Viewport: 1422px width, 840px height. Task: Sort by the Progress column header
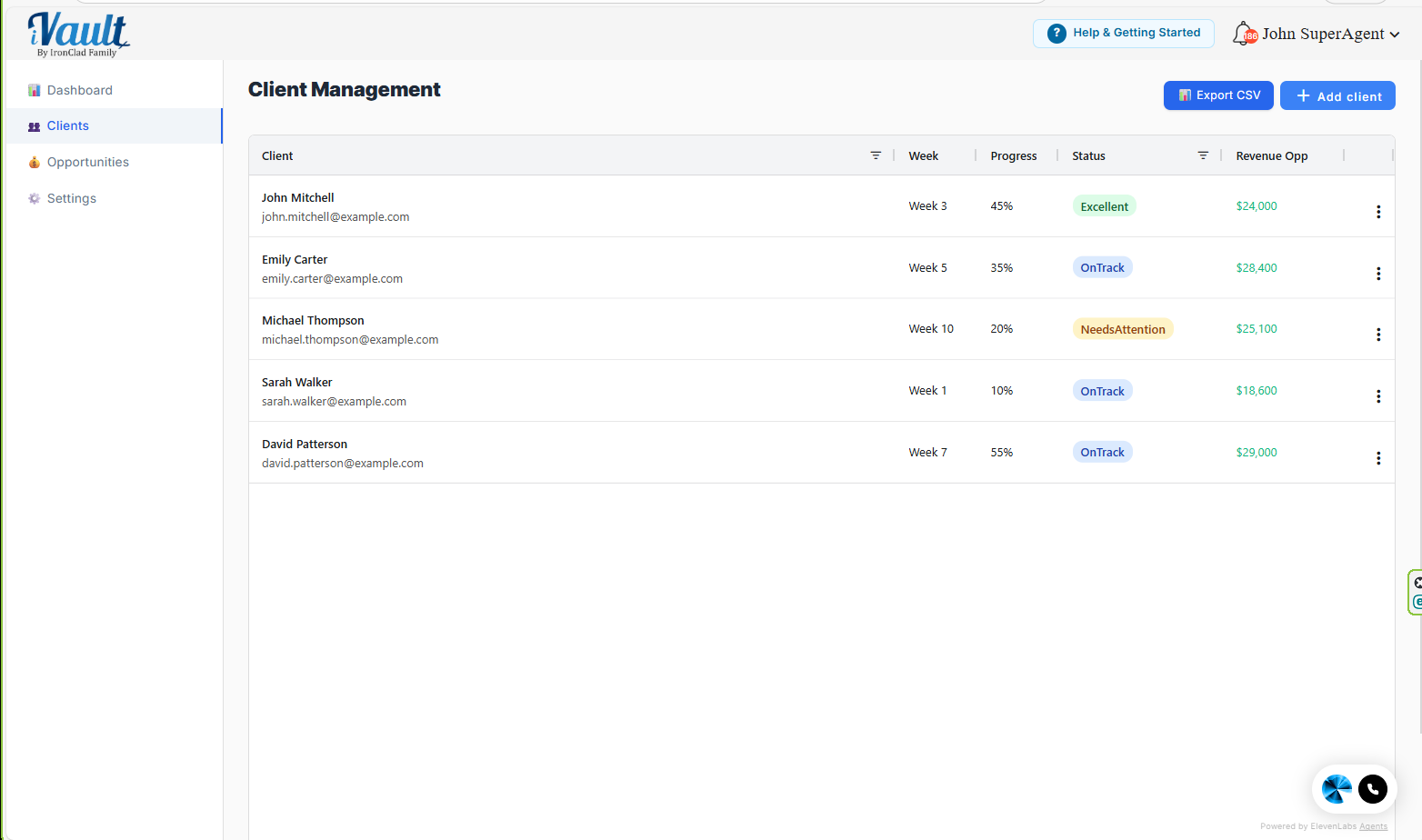1014,155
